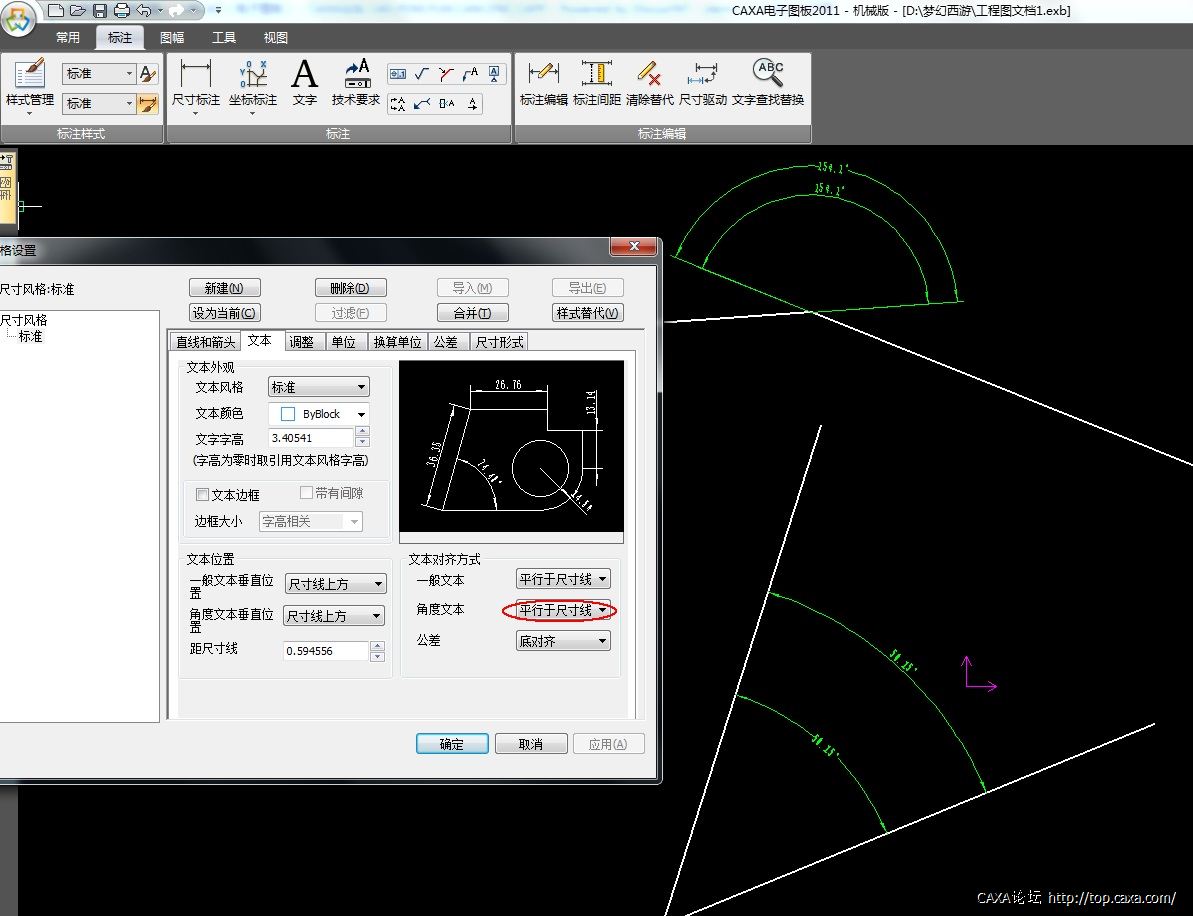Open the 文本颜色 ByBlock dropdown
Viewport: 1193px width, 916px height.
coord(318,414)
